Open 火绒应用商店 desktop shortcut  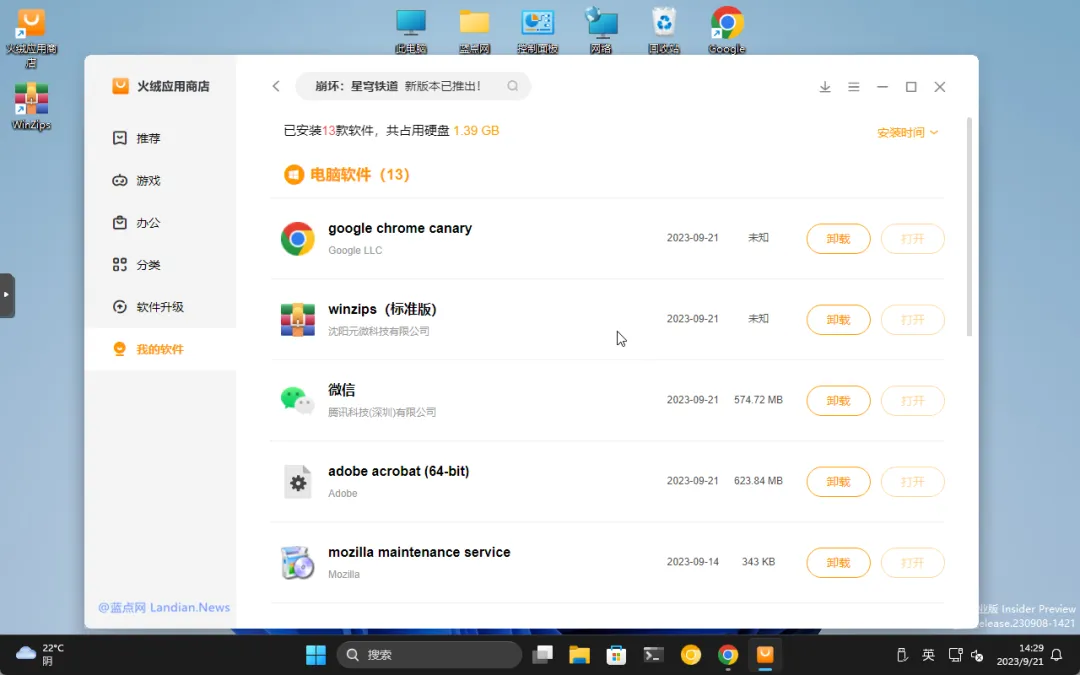point(31,38)
